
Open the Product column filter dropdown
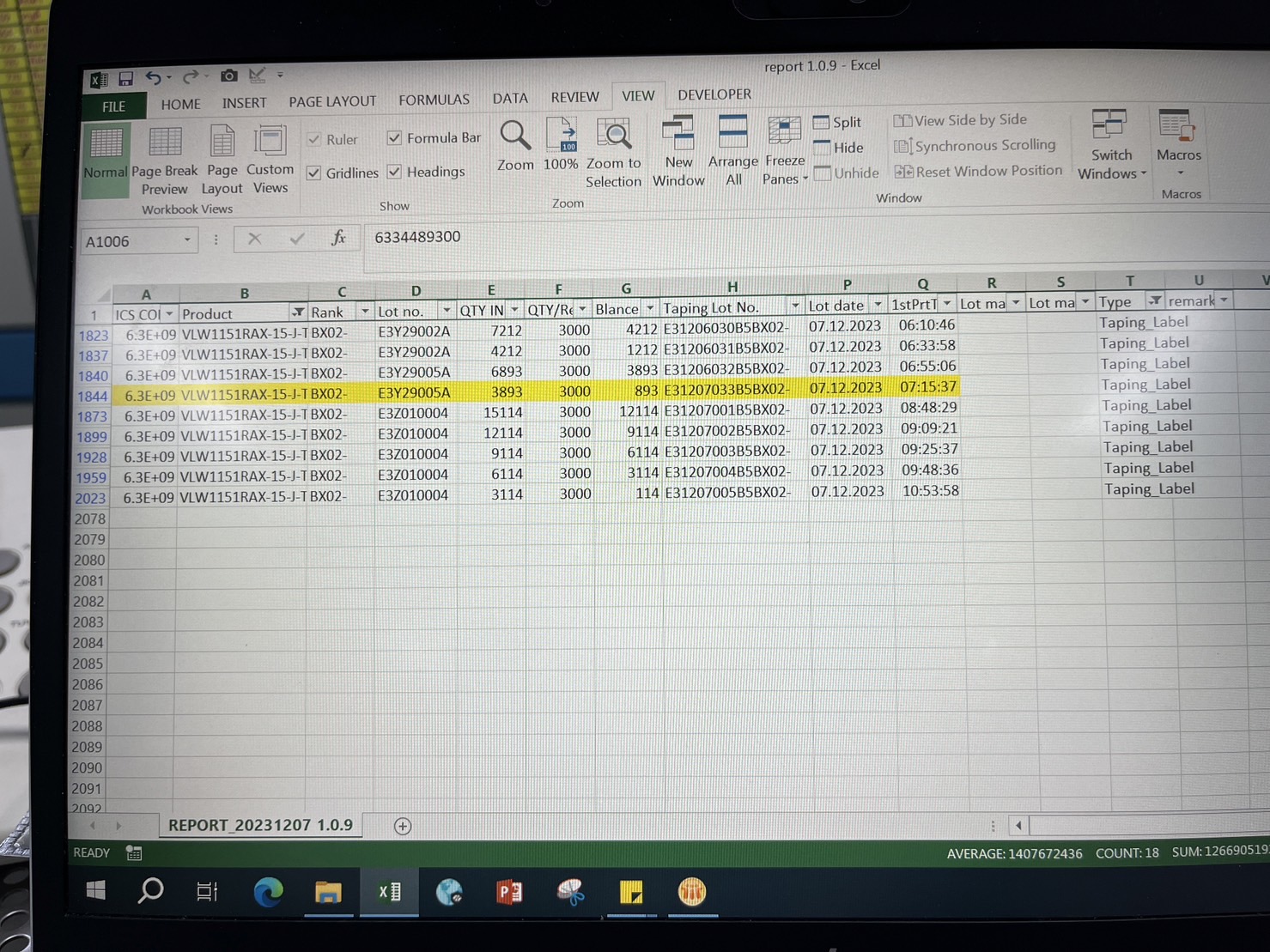(297, 312)
